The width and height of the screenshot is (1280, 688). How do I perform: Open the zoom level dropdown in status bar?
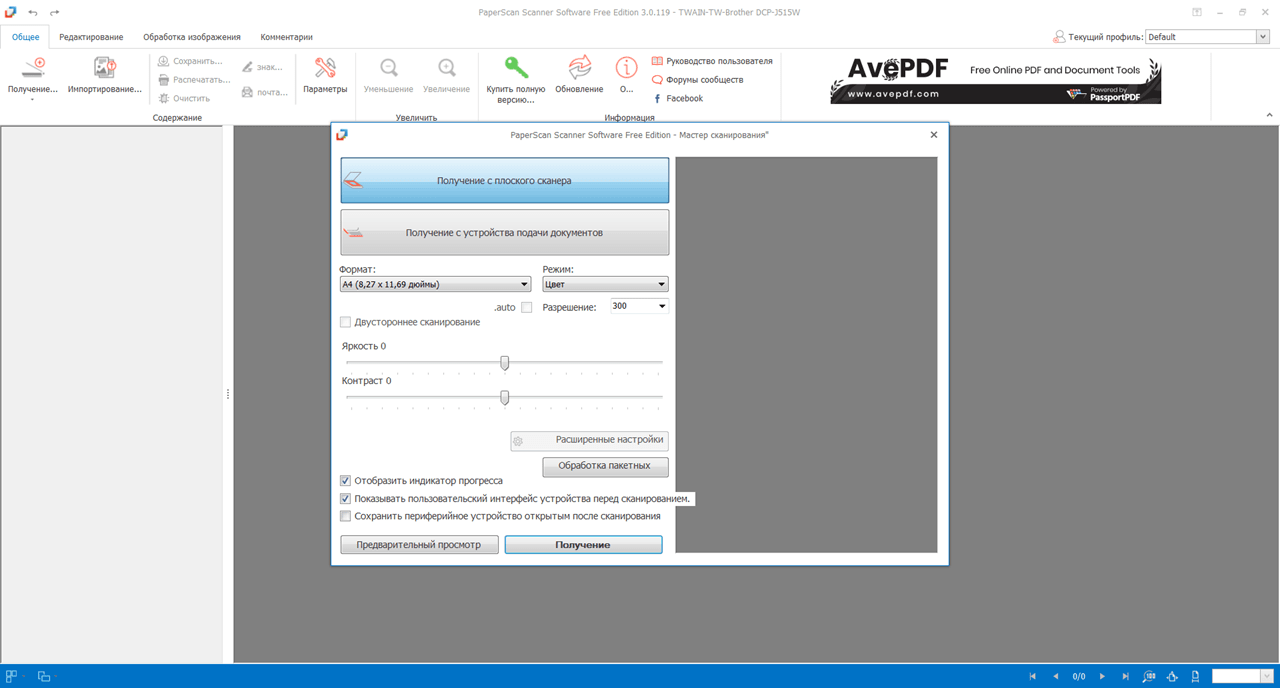click(1267, 677)
